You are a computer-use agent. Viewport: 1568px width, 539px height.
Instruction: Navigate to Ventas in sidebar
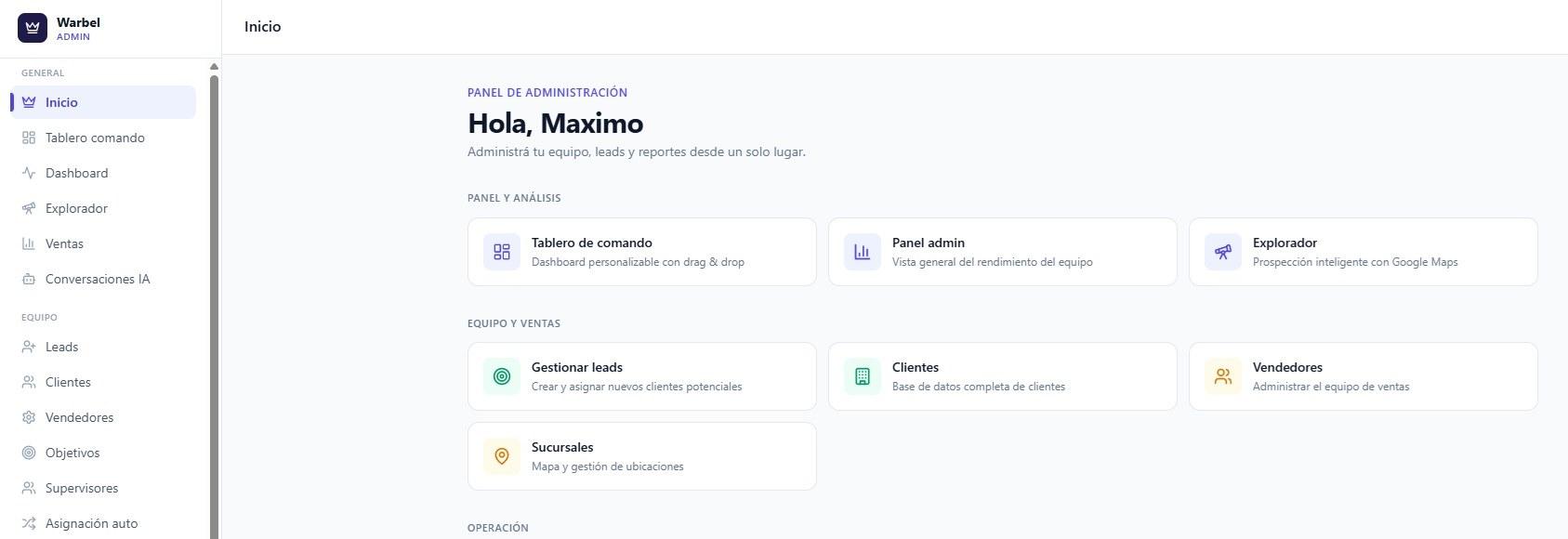103,243
